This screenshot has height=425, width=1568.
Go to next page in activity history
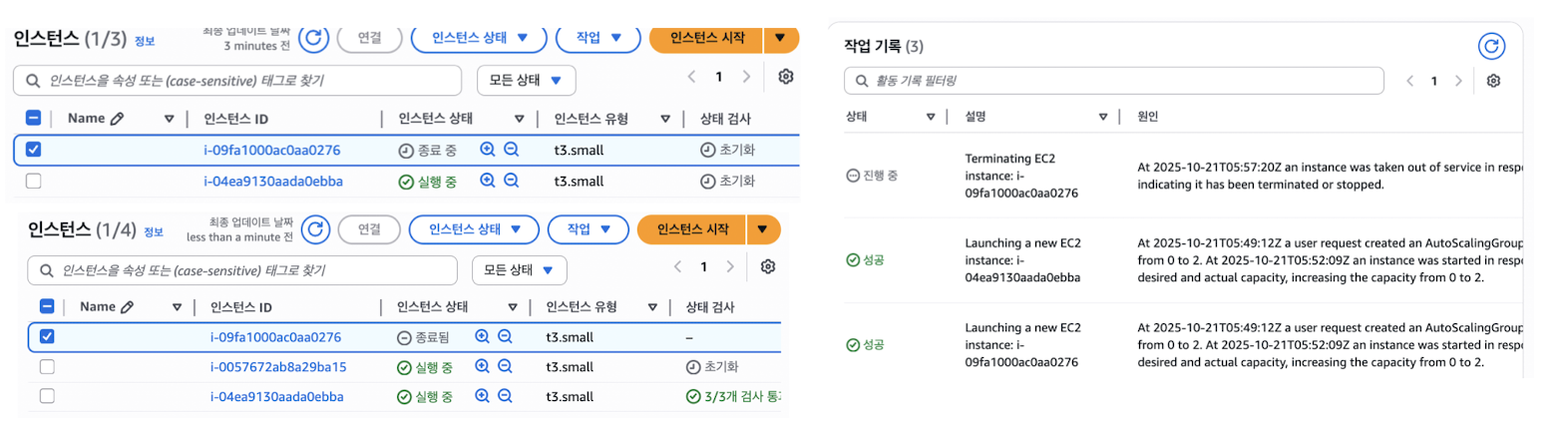click(x=1458, y=81)
